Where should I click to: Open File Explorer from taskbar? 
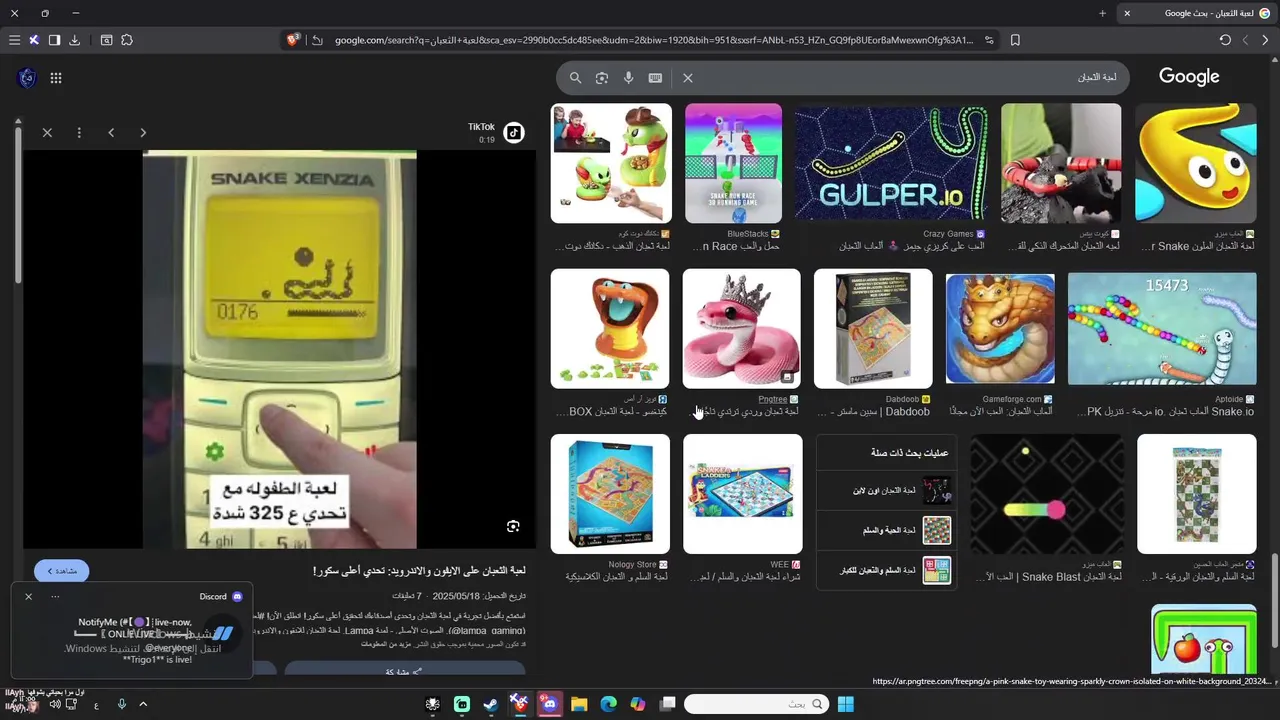(x=579, y=704)
